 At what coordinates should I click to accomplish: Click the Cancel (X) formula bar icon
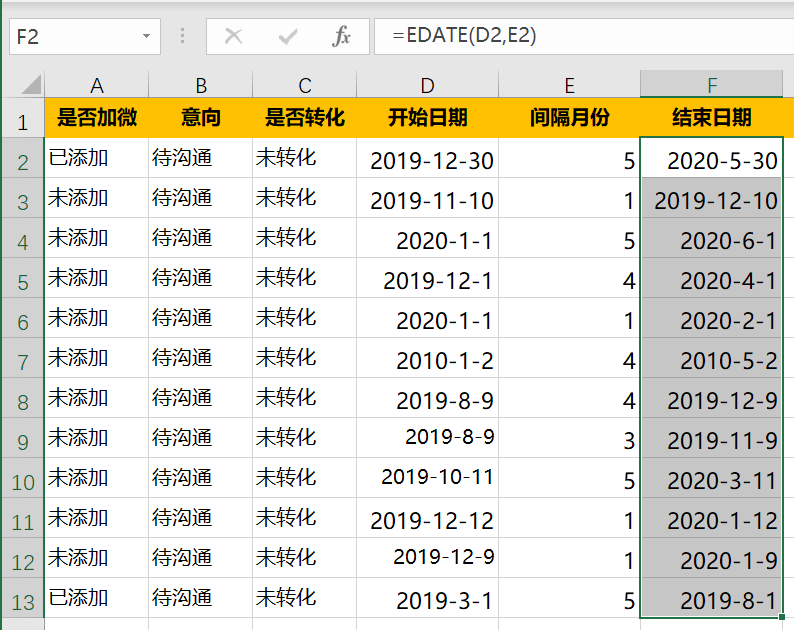(234, 37)
